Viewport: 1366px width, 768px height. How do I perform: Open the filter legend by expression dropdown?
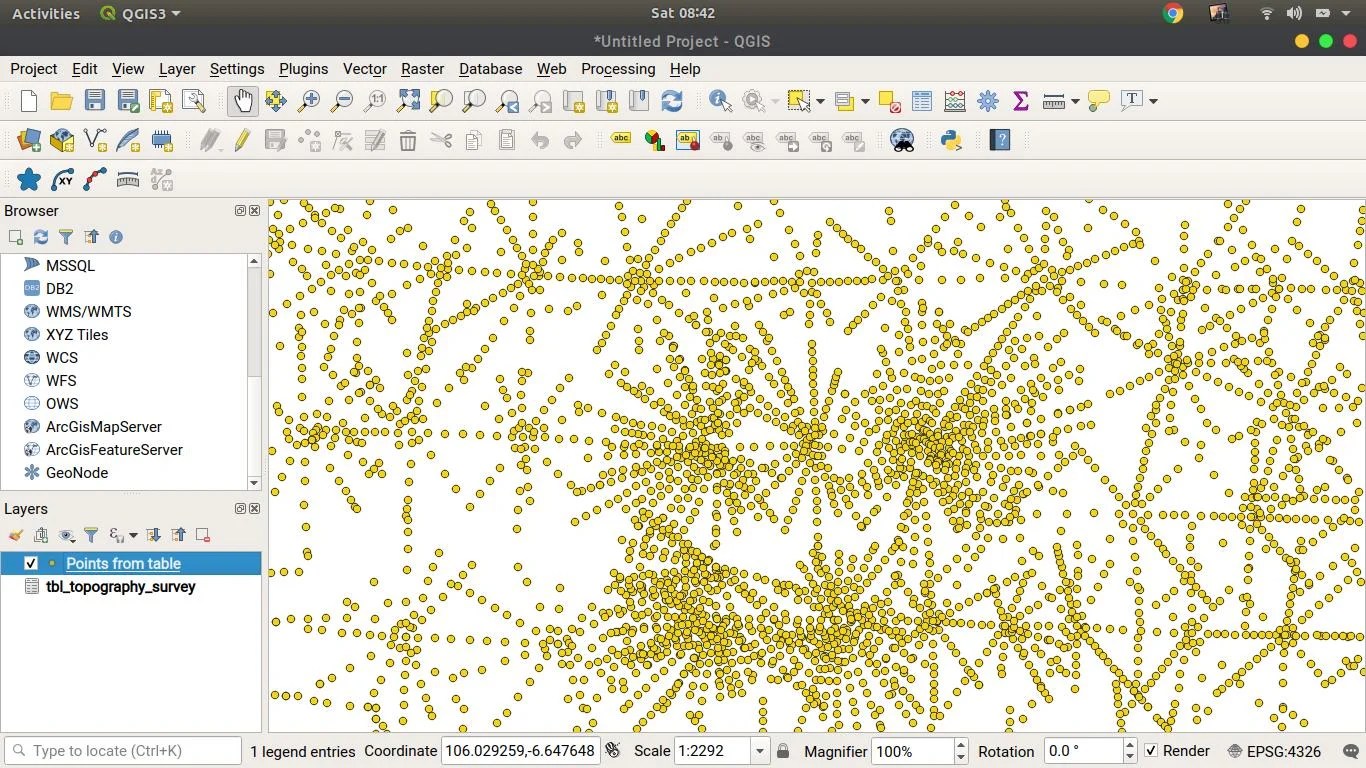pyautogui.click(x=133, y=536)
